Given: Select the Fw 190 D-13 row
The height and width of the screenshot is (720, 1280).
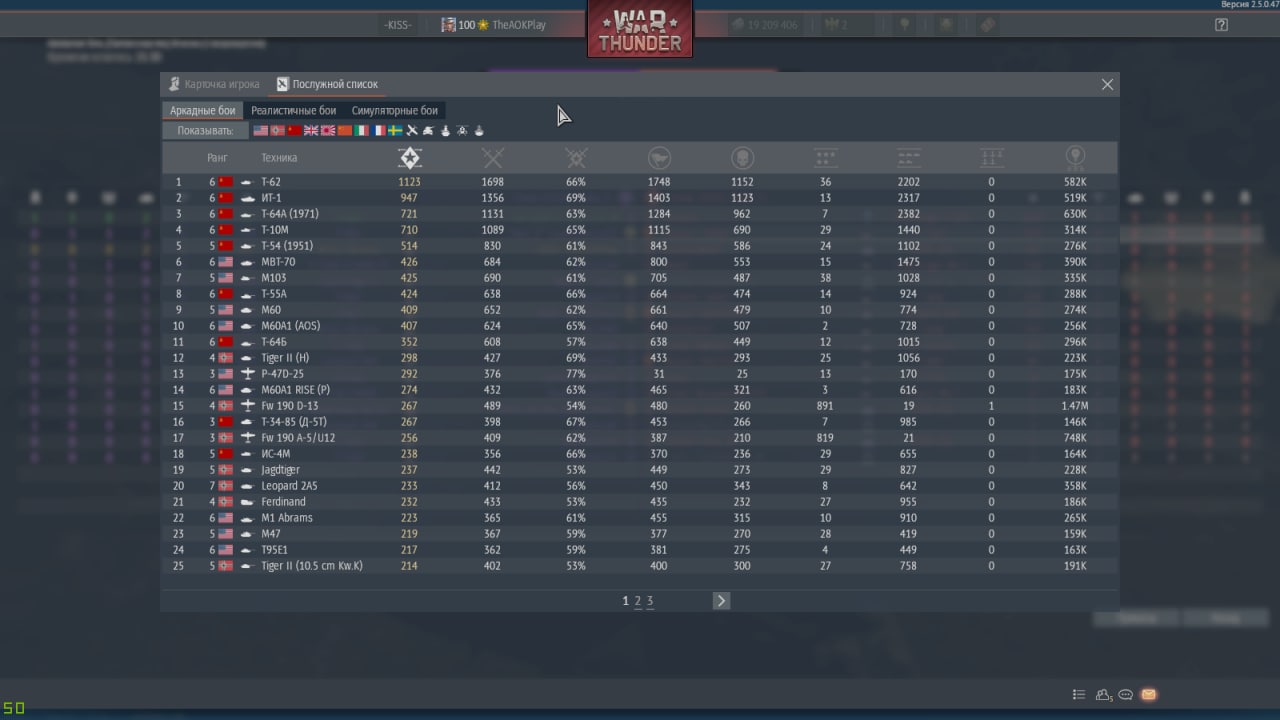Looking at the screenshot, I should pos(640,406).
